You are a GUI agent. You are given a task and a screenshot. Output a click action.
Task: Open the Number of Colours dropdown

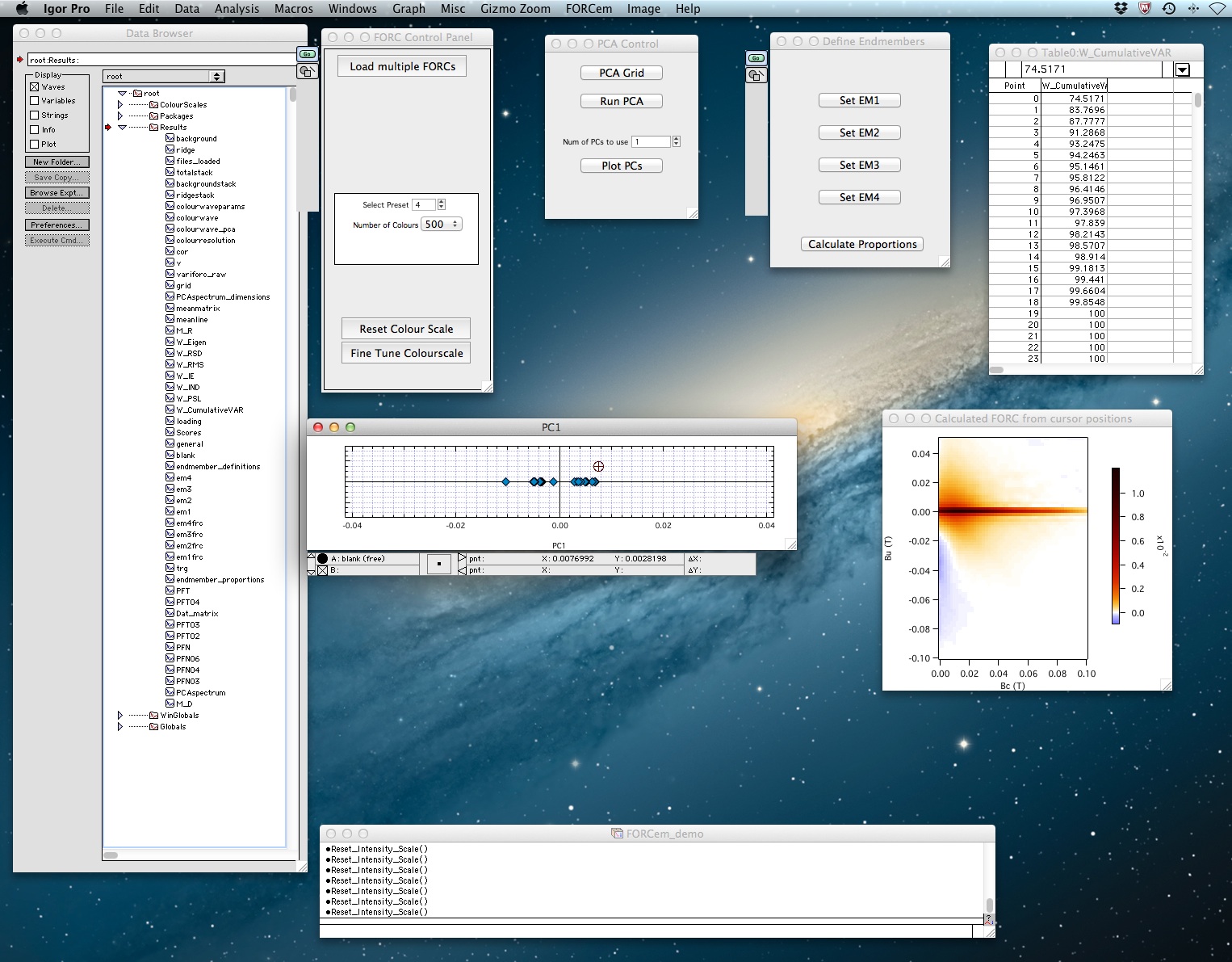coord(442,225)
